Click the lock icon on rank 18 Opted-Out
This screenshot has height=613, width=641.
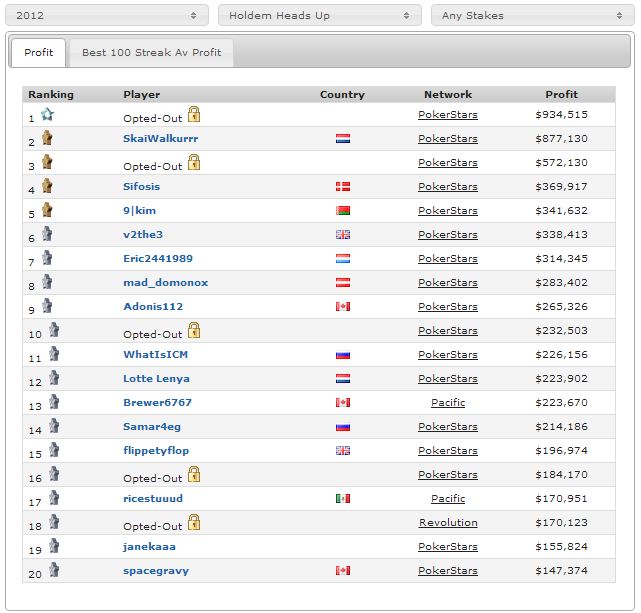tap(194, 522)
